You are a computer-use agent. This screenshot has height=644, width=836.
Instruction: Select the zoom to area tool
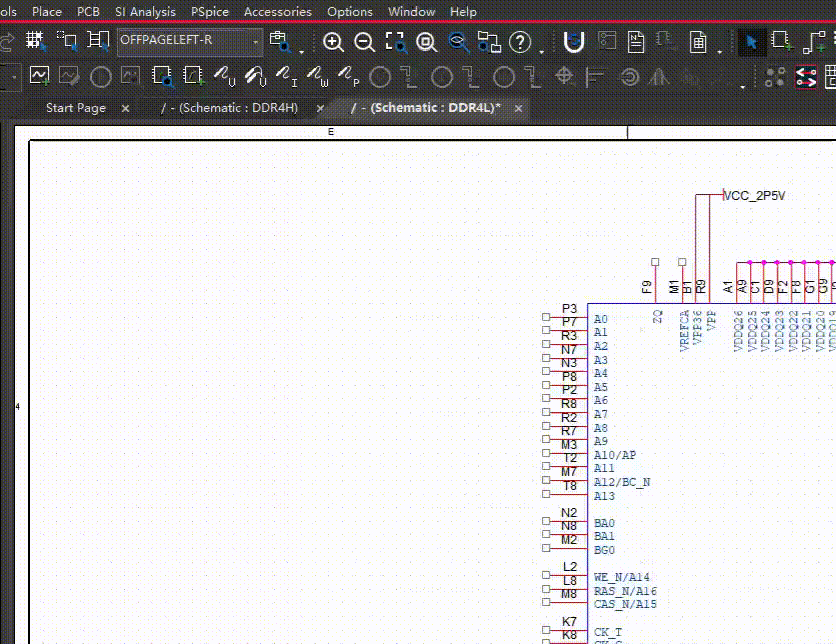point(396,42)
